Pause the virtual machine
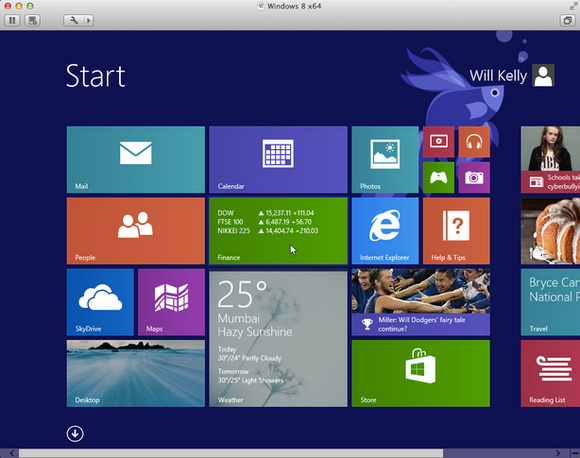The image size is (580, 458). tap(12, 20)
